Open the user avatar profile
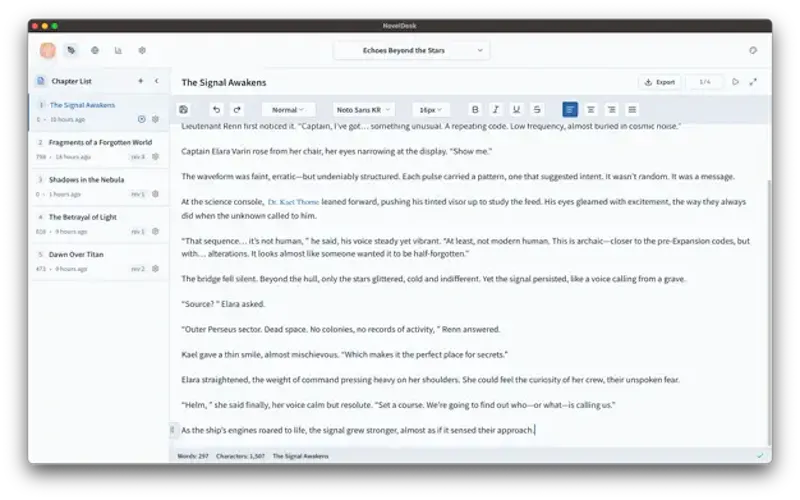Viewport: 800px width, 500px height. (48, 51)
